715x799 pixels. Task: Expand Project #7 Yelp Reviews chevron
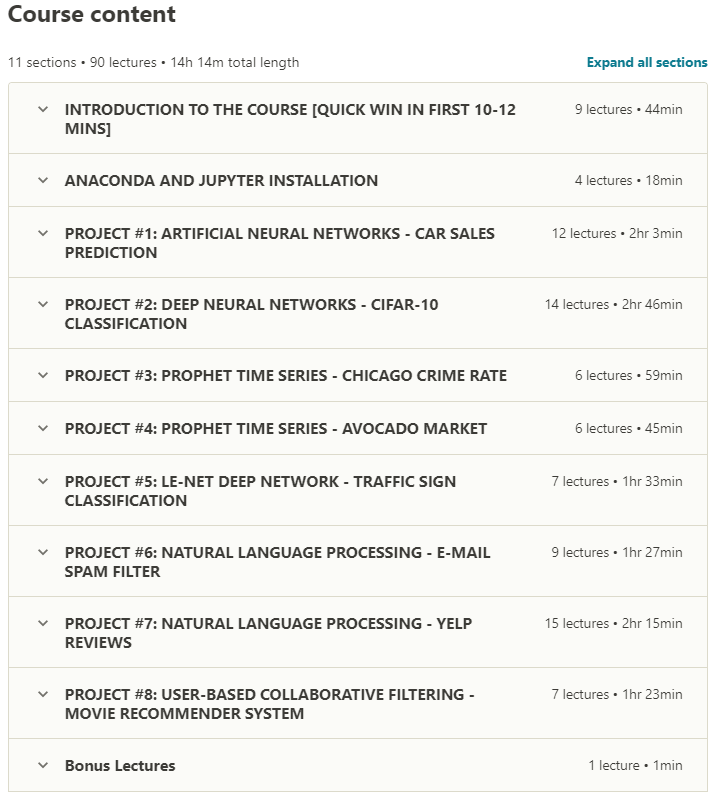click(43, 623)
